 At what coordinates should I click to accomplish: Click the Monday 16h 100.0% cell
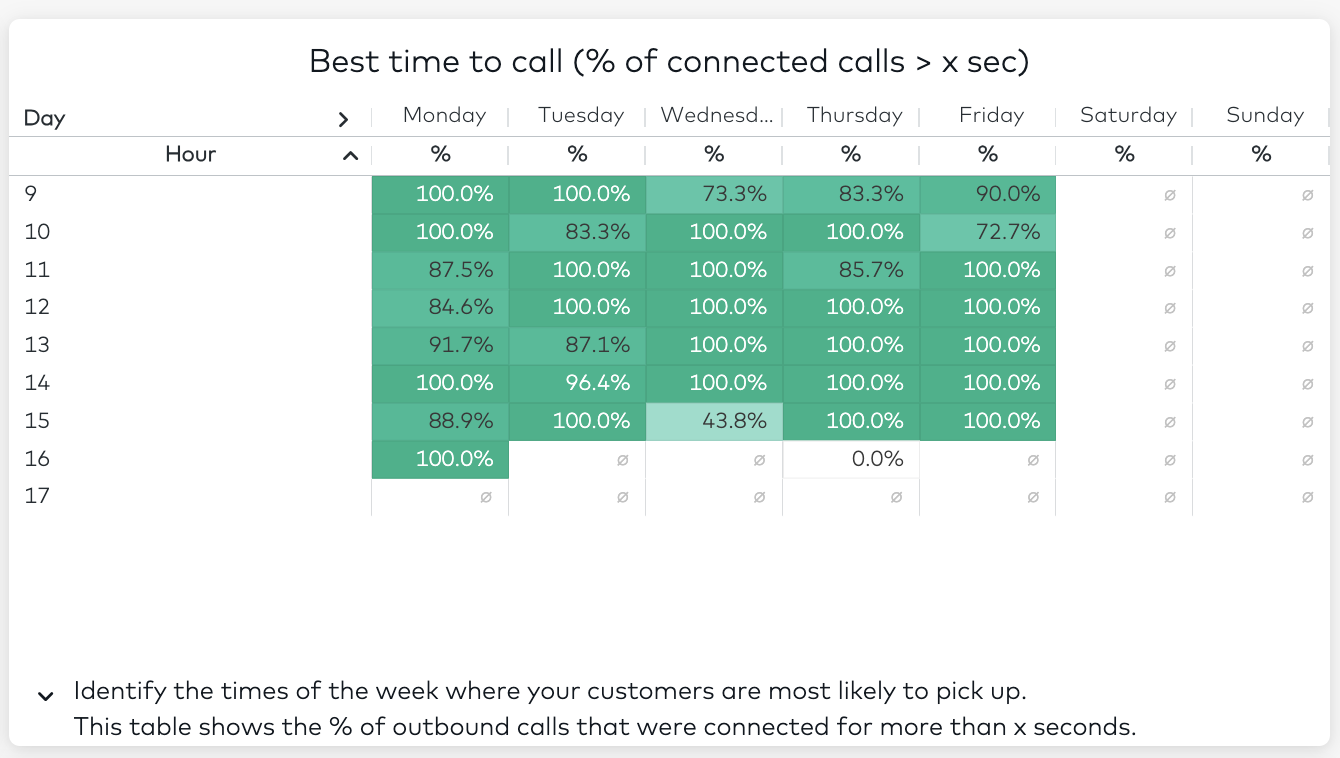[440, 459]
